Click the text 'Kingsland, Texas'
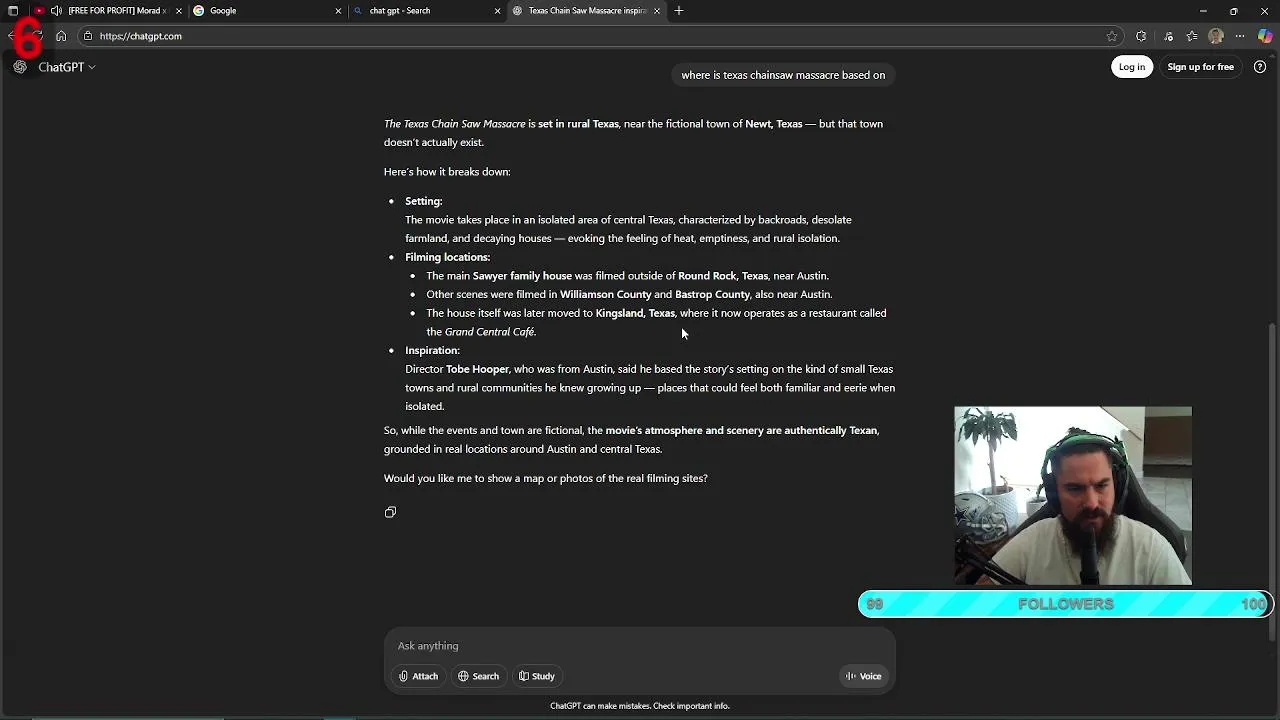The width and height of the screenshot is (1280, 720). point(635,313)
